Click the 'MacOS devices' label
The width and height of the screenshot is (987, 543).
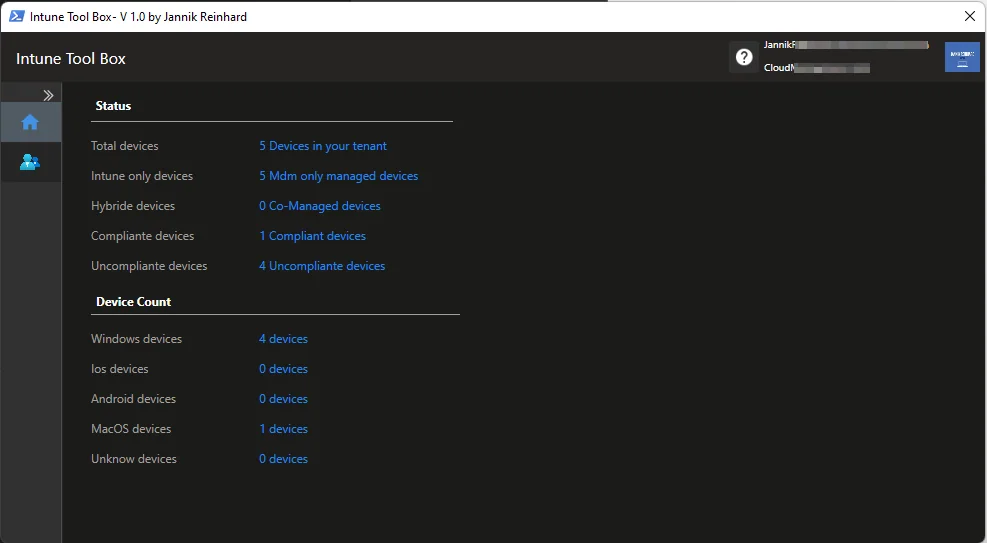(x=131, y=428)
